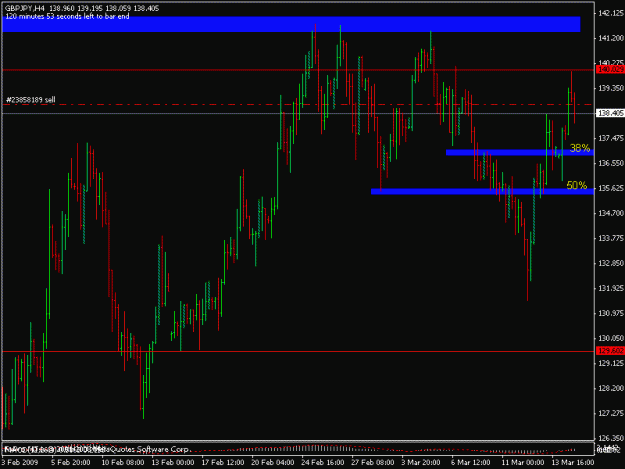Click the white 138.405 current price tag
This screenshot has width=625, height=469.
(x=610, y=113)
